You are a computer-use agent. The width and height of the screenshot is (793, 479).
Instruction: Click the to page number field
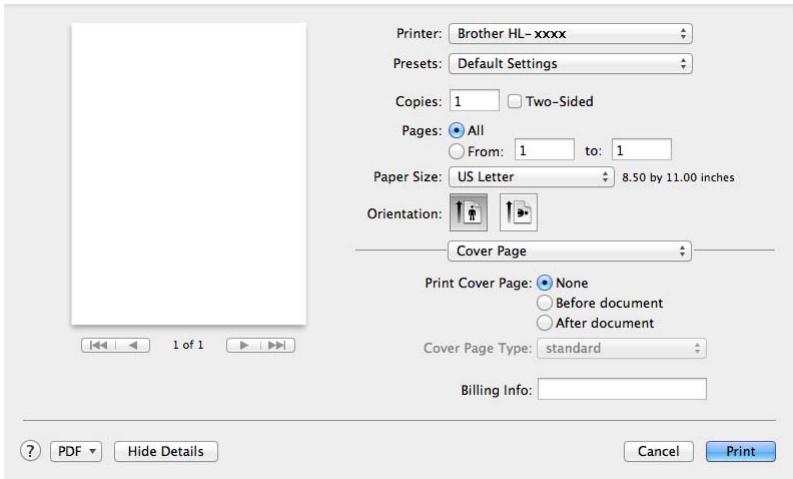[x=642, y=150]
